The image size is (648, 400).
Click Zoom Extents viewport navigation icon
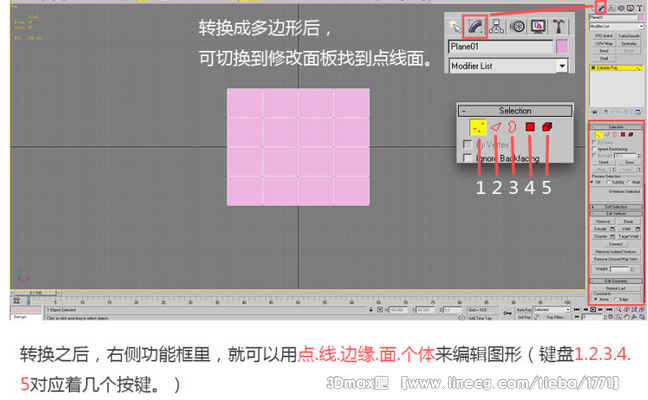(x=634, y=310)
